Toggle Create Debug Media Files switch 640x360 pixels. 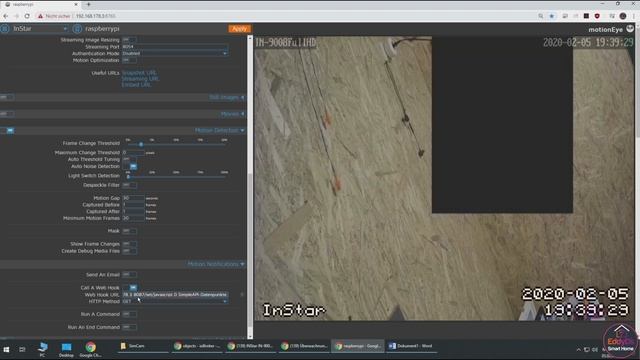pos(129,251)
